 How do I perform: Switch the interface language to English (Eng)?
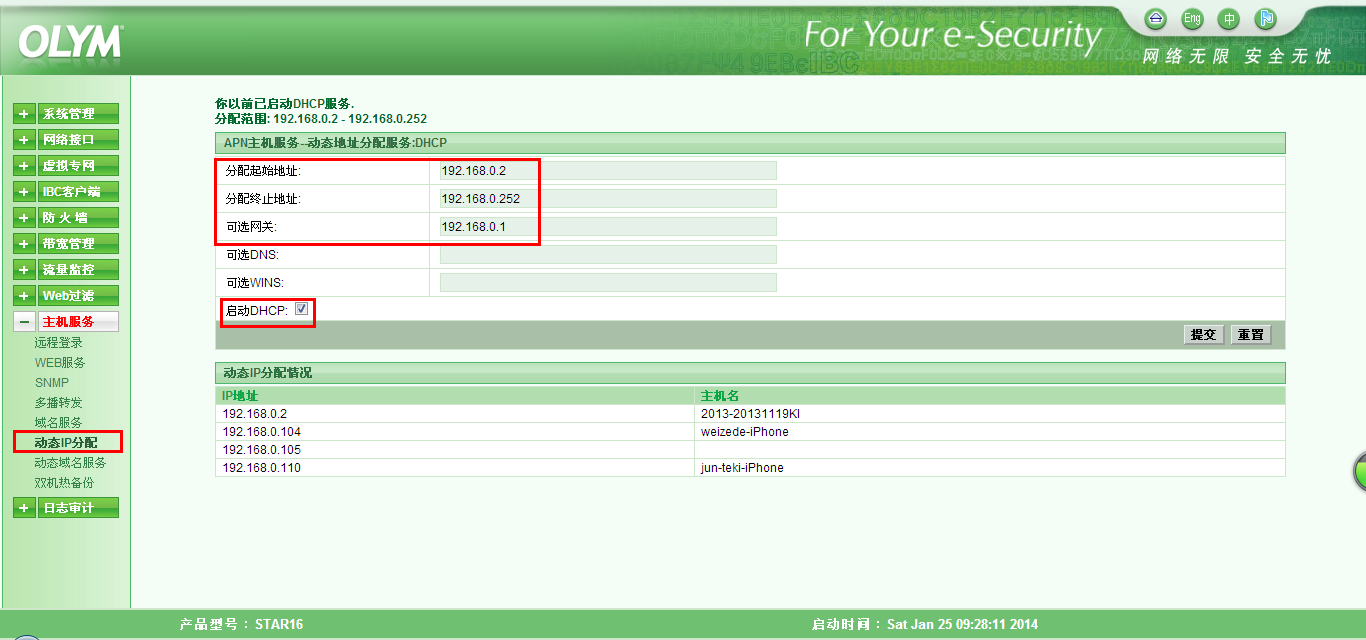[x=1192, y=19]
